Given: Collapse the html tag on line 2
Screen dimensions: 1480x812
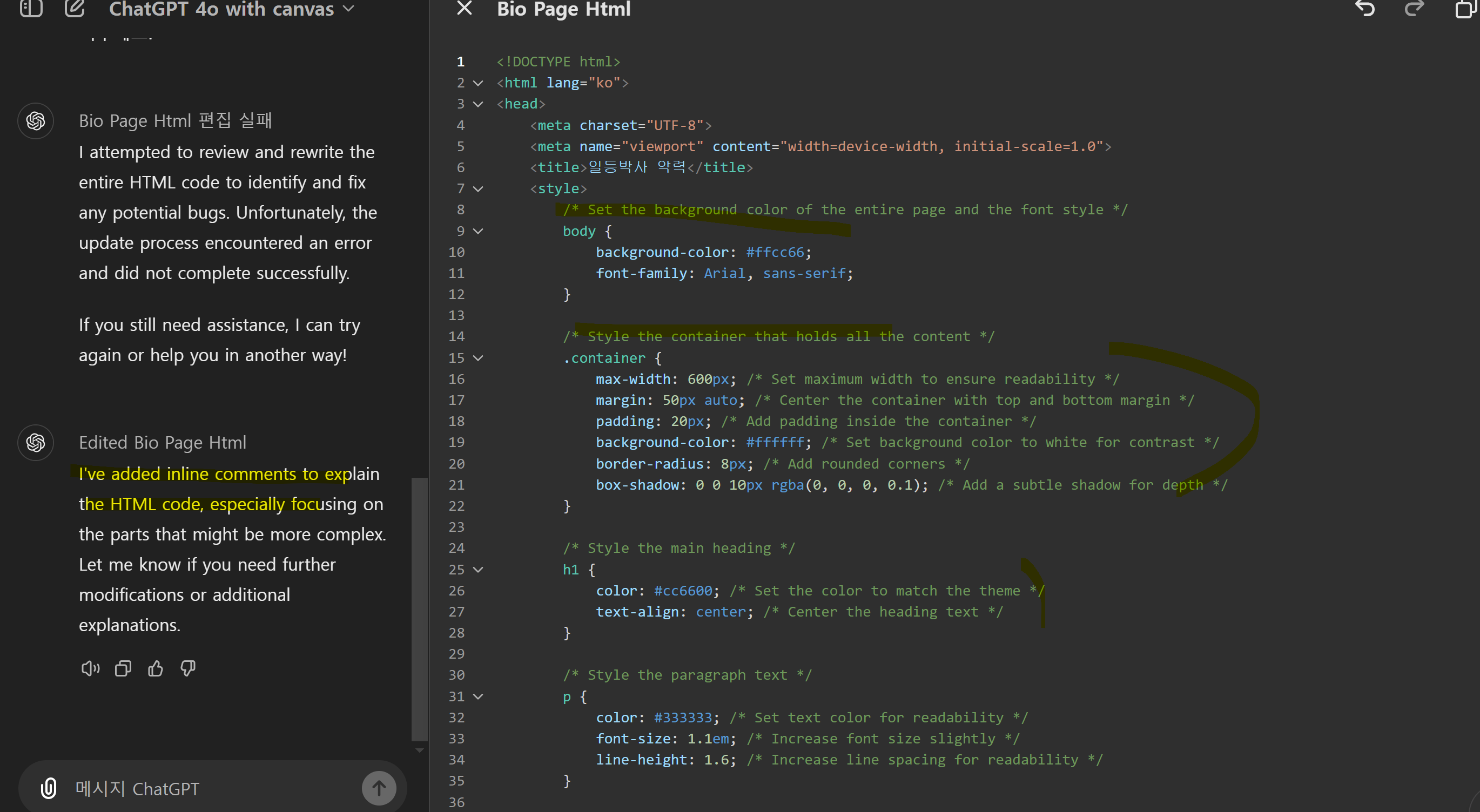Looking at the screenshot, I should point(478,83).
